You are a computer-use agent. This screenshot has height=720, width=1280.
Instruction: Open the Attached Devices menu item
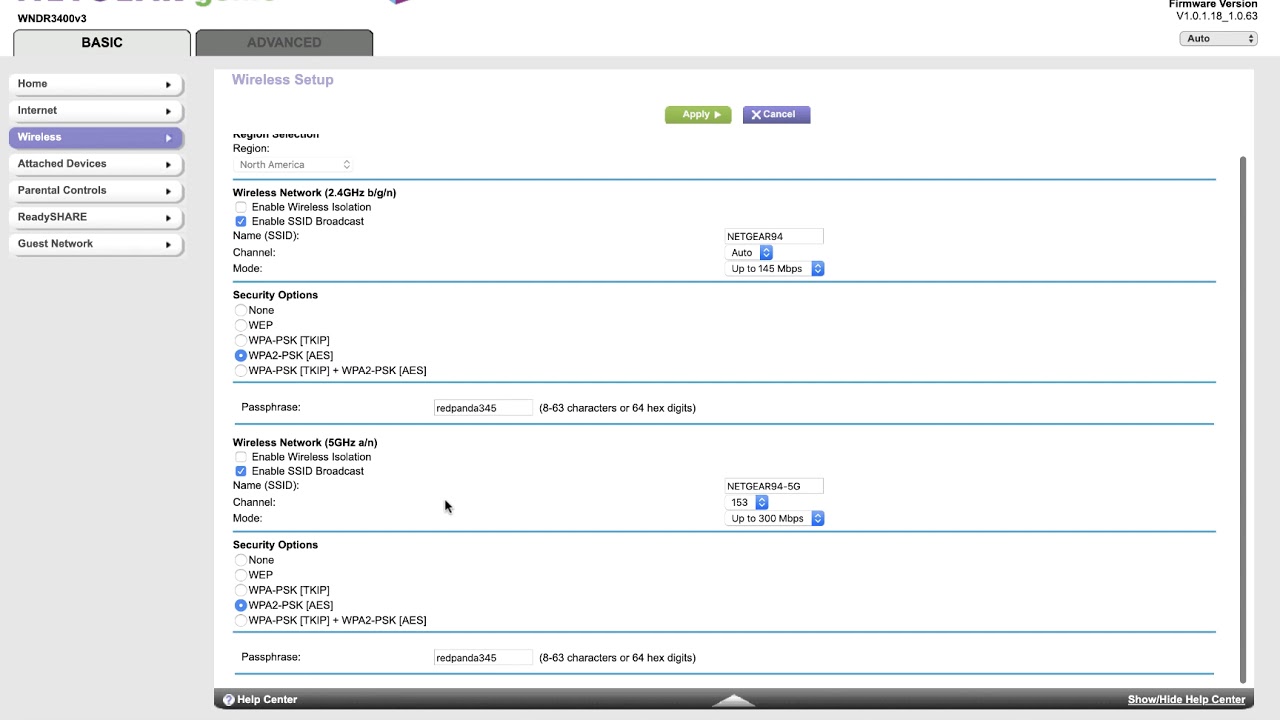click(x=96, y=164)
